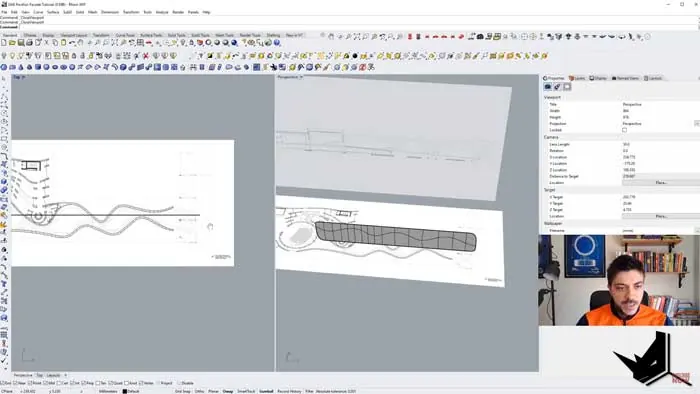Image resolution: width=700 pixels, height=394 pixels.
Task: Click the Cut scissors icon
Action: point(46,43)
